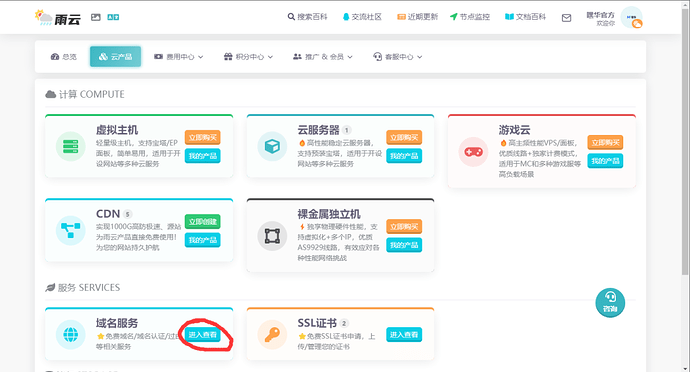Expand the 费用中心 dropdown
This screenshot has width=690, height=372.
178,57
